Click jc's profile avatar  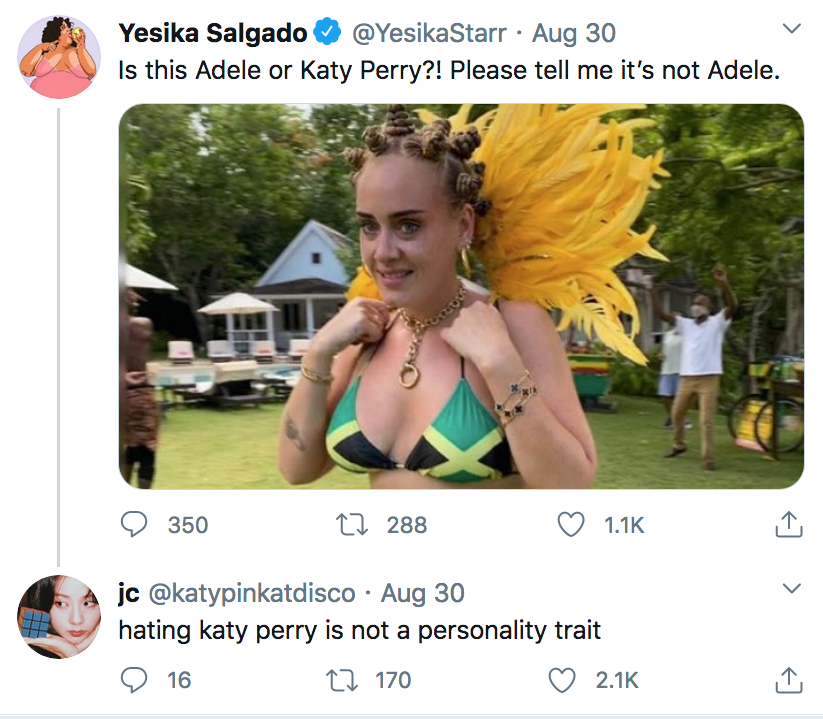pyautogui.click(x=59, y=617)
